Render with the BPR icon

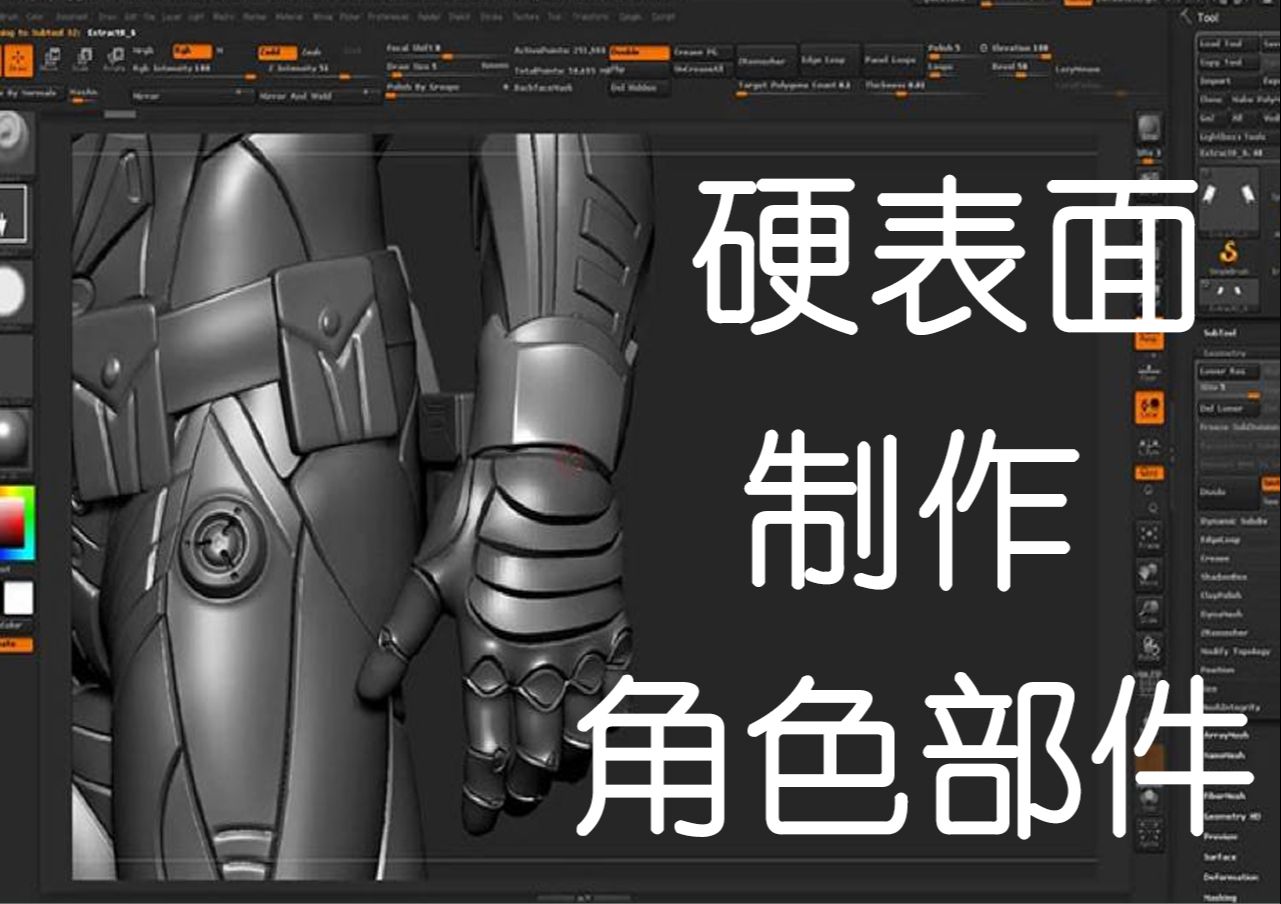point(1149,127)
